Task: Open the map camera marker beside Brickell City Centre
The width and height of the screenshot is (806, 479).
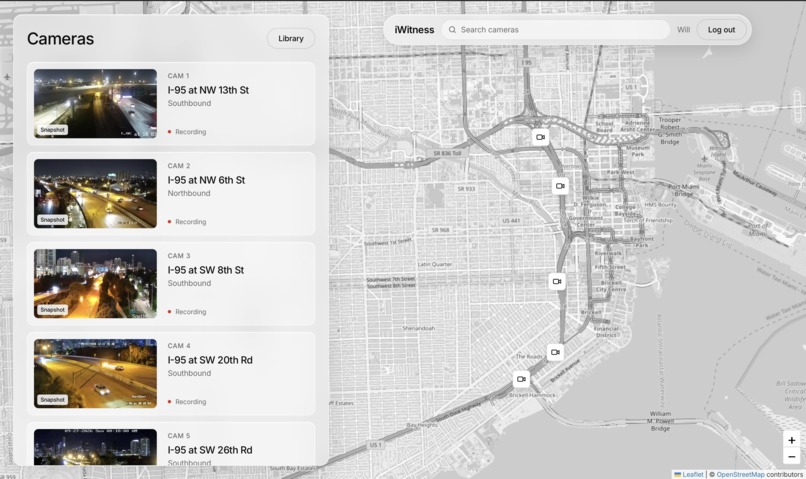Action: [x=557, y=282]
